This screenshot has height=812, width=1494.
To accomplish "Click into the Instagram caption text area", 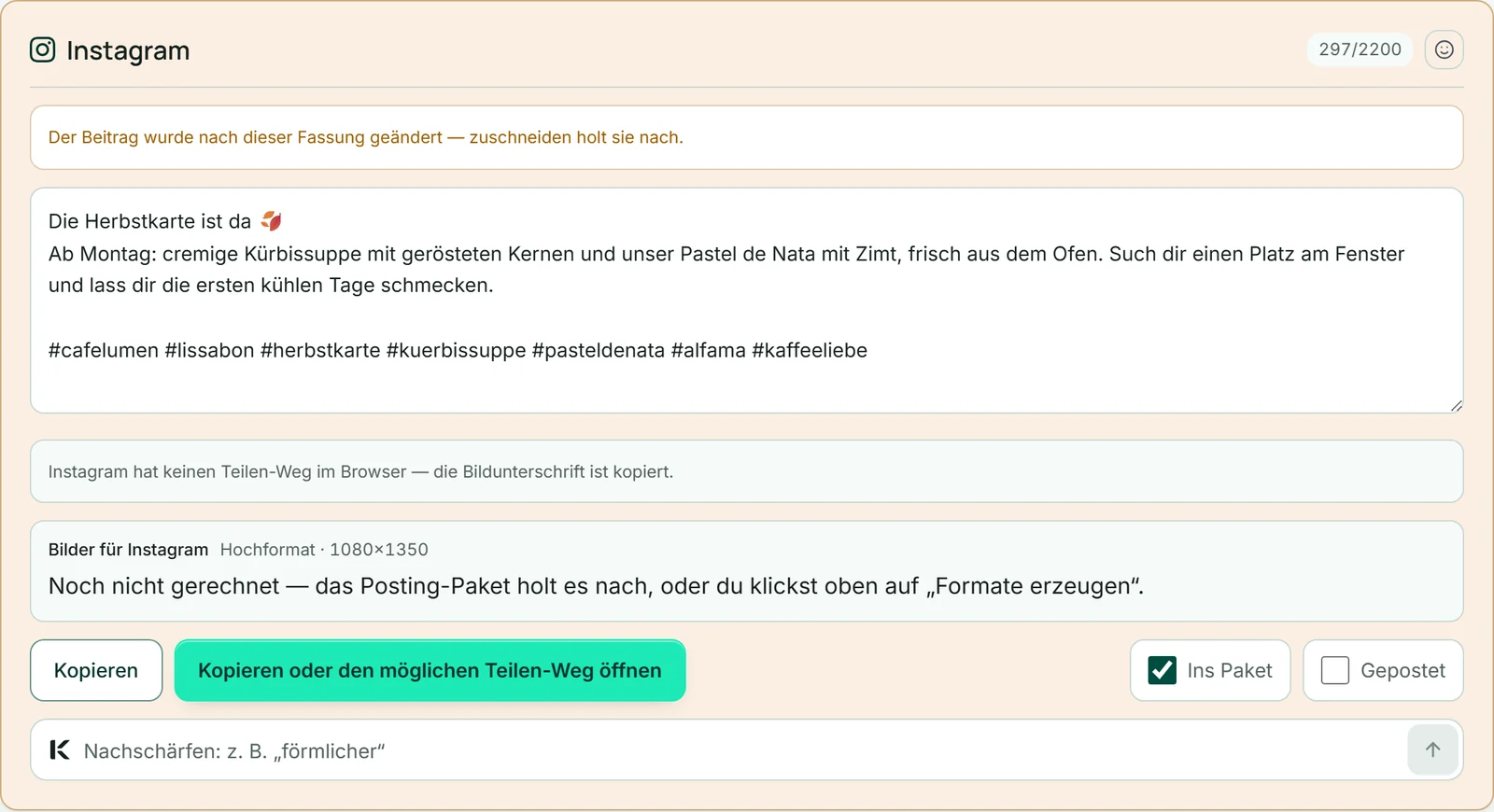I will [746, 301].
